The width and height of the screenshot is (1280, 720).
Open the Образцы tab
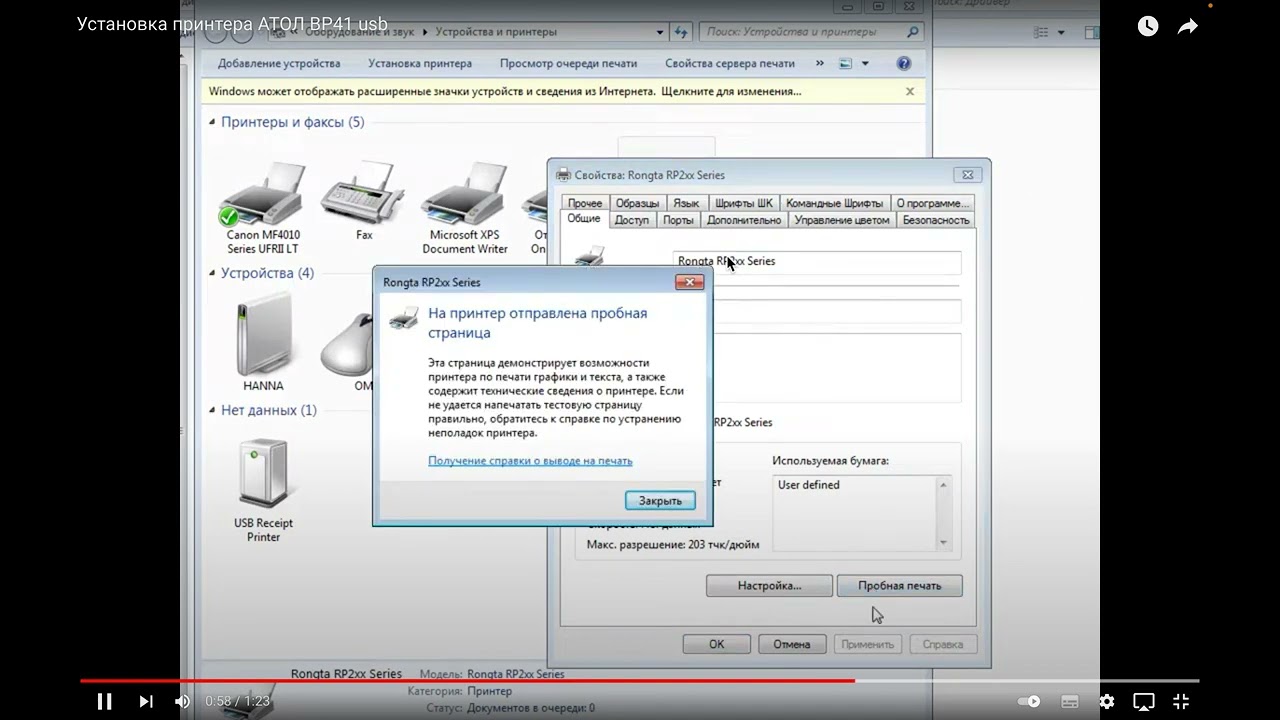pos(637,203)
